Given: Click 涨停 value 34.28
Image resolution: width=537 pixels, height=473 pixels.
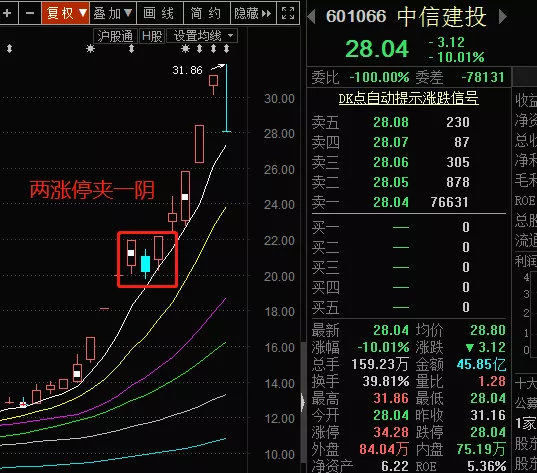Looking at the screenshot, I should pos(391,432).
